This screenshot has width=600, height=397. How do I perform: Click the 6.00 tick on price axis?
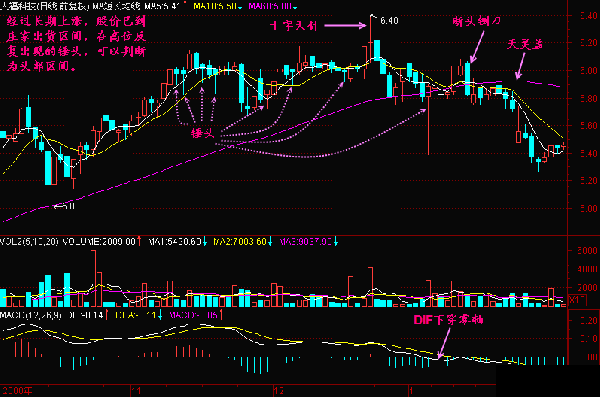589,70
